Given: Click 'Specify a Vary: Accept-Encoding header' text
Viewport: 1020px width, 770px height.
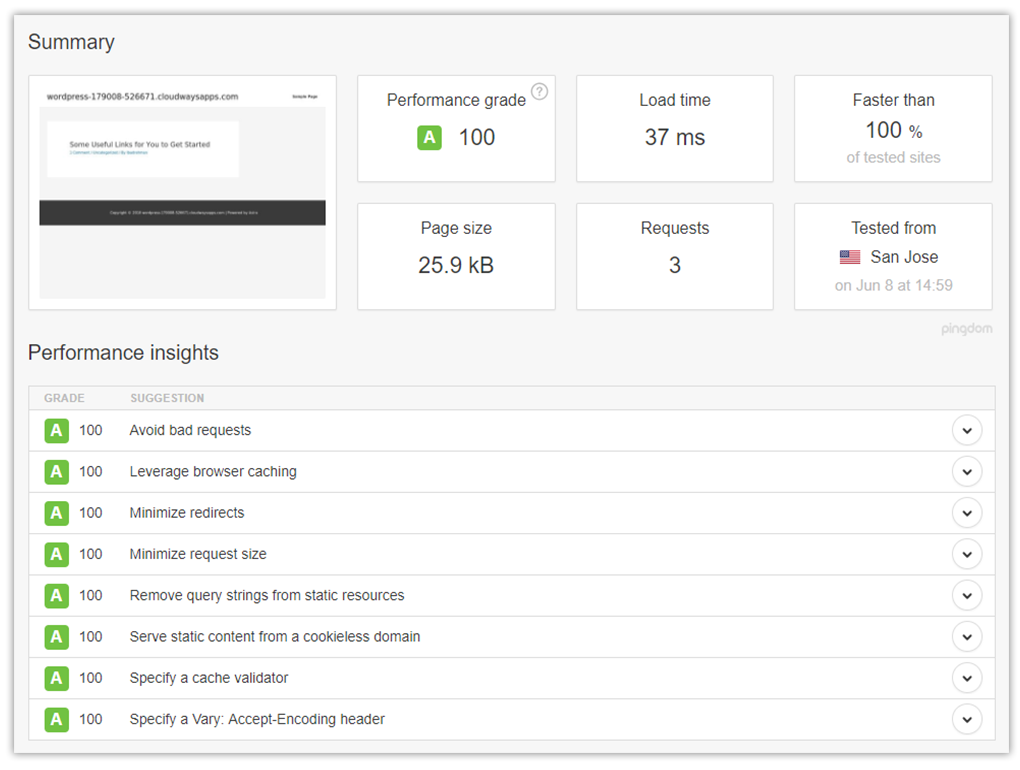Looking at the screenshot, I should (257, 719).
